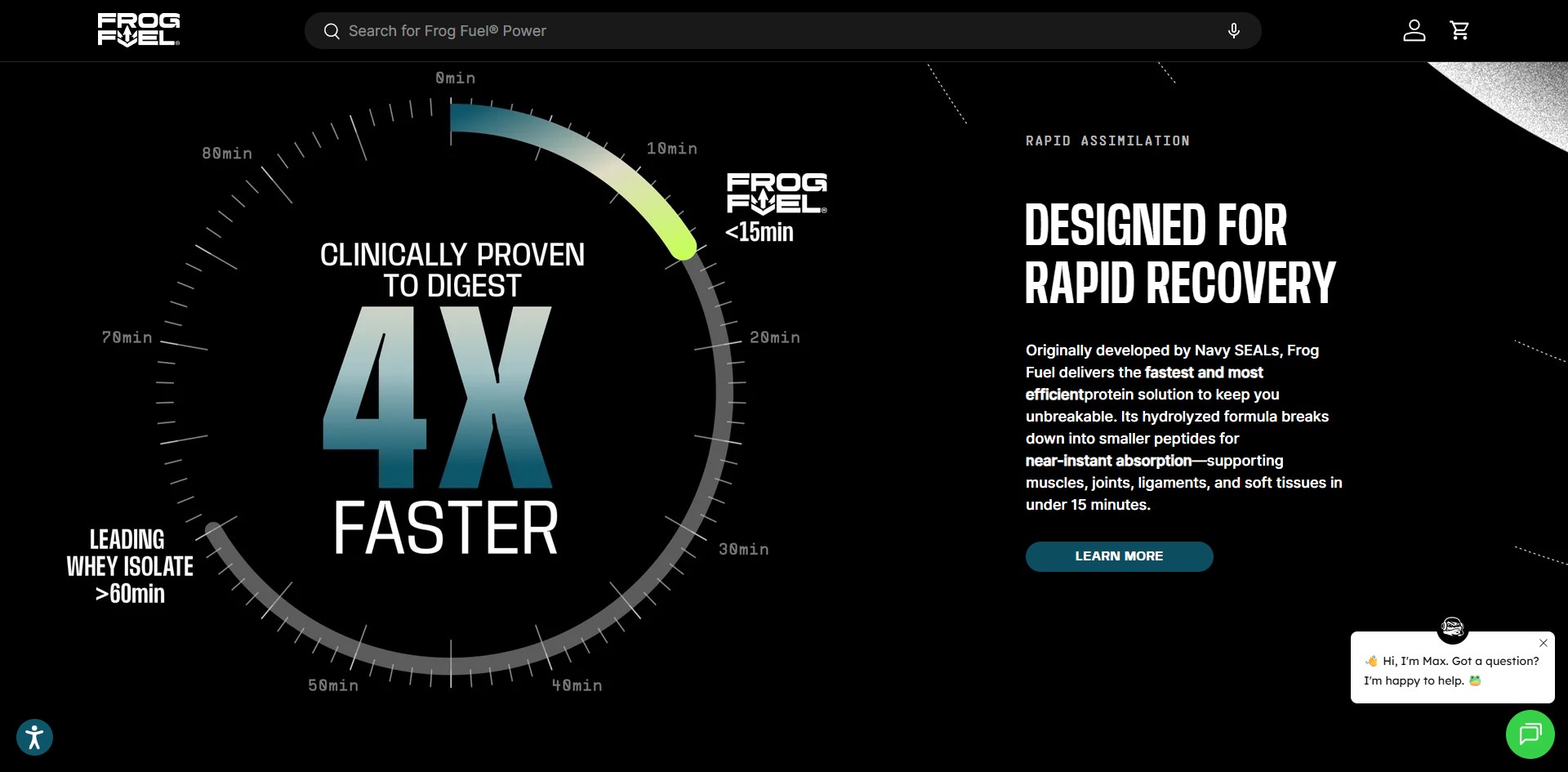
Task: Click the "Hi, I'm Max" chat message
Action: [x=1451, y=671]
